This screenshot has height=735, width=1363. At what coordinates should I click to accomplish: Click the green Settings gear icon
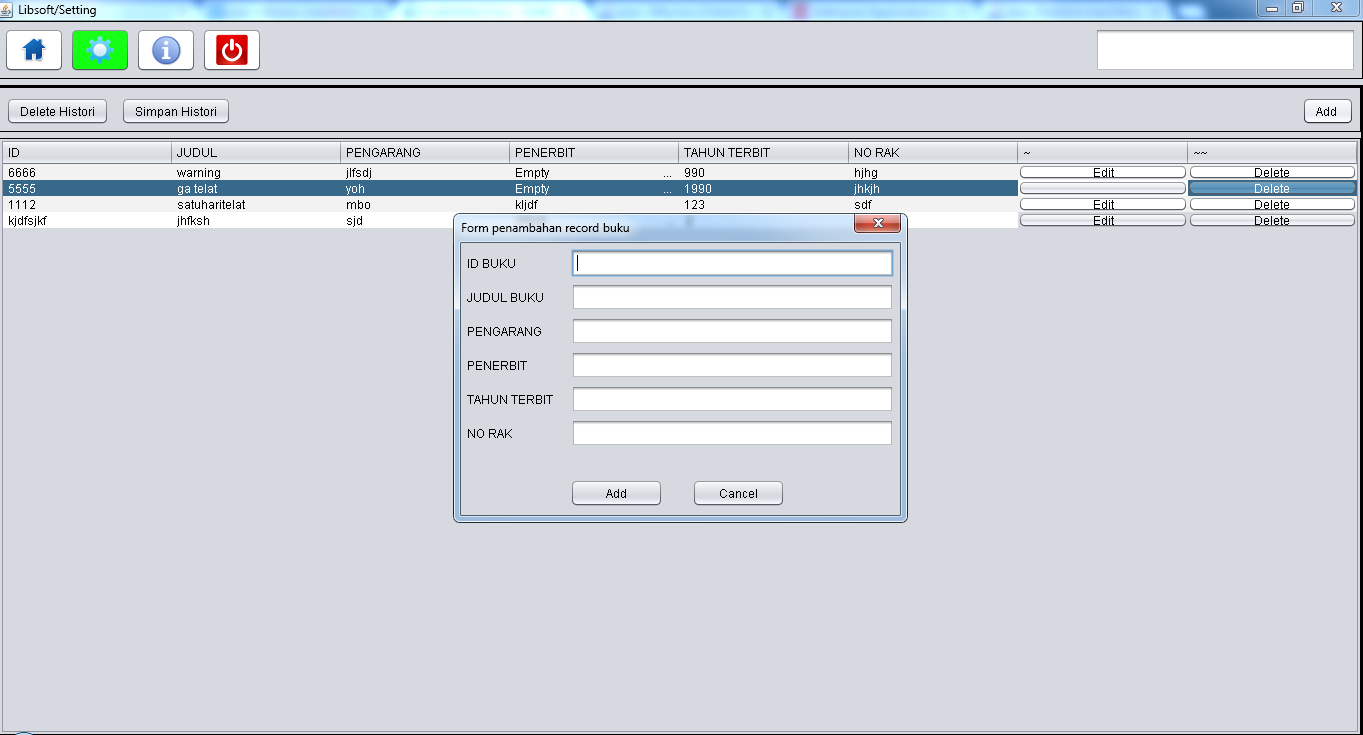click(100, 50)
